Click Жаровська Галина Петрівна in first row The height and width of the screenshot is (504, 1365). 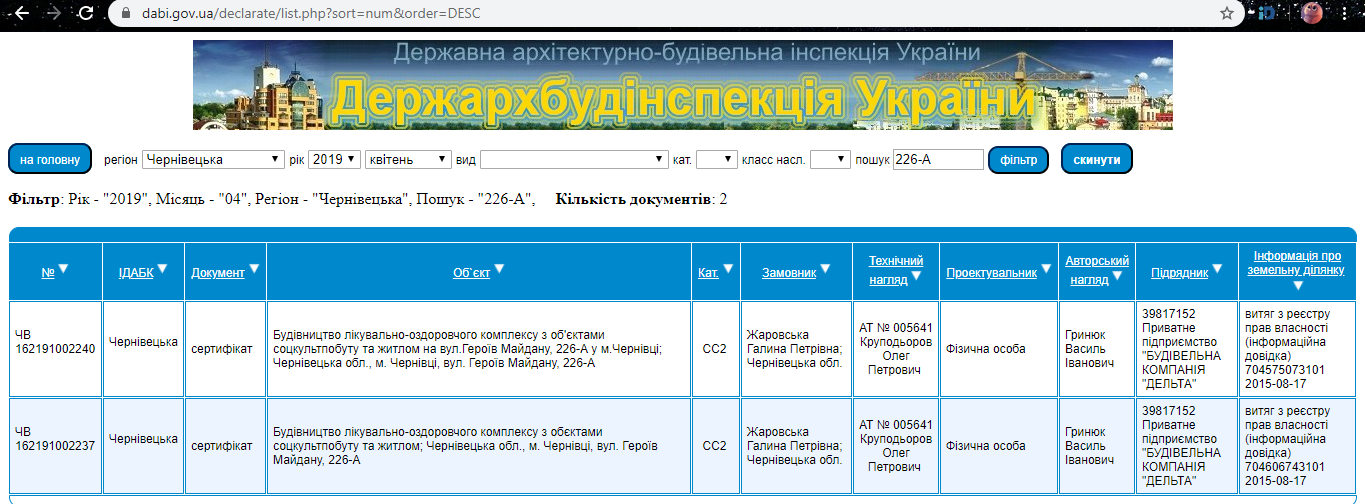coord(795,348)
